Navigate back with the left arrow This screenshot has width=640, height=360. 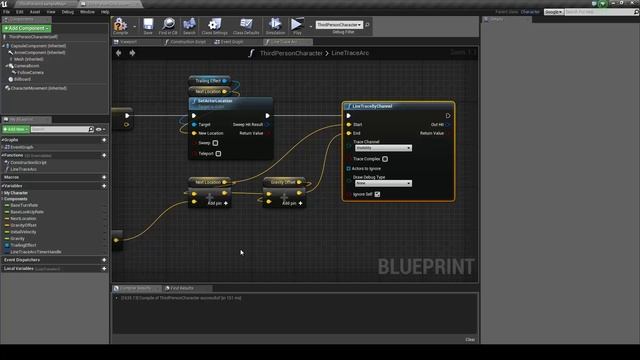pos(118,53)
